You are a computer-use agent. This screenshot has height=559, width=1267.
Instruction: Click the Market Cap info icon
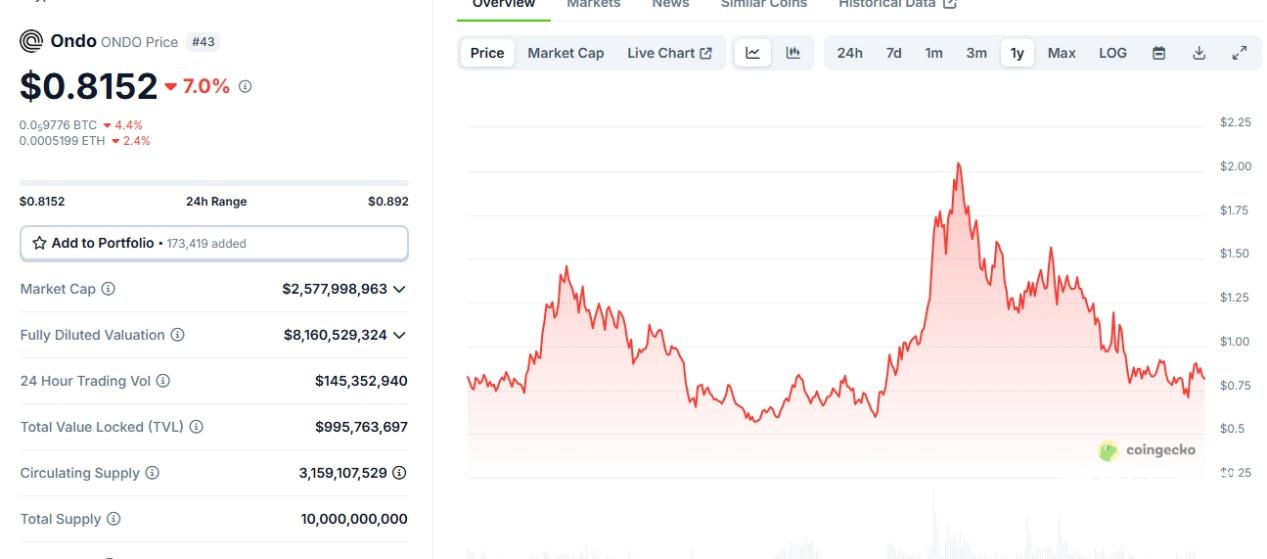tap(108, 289)
